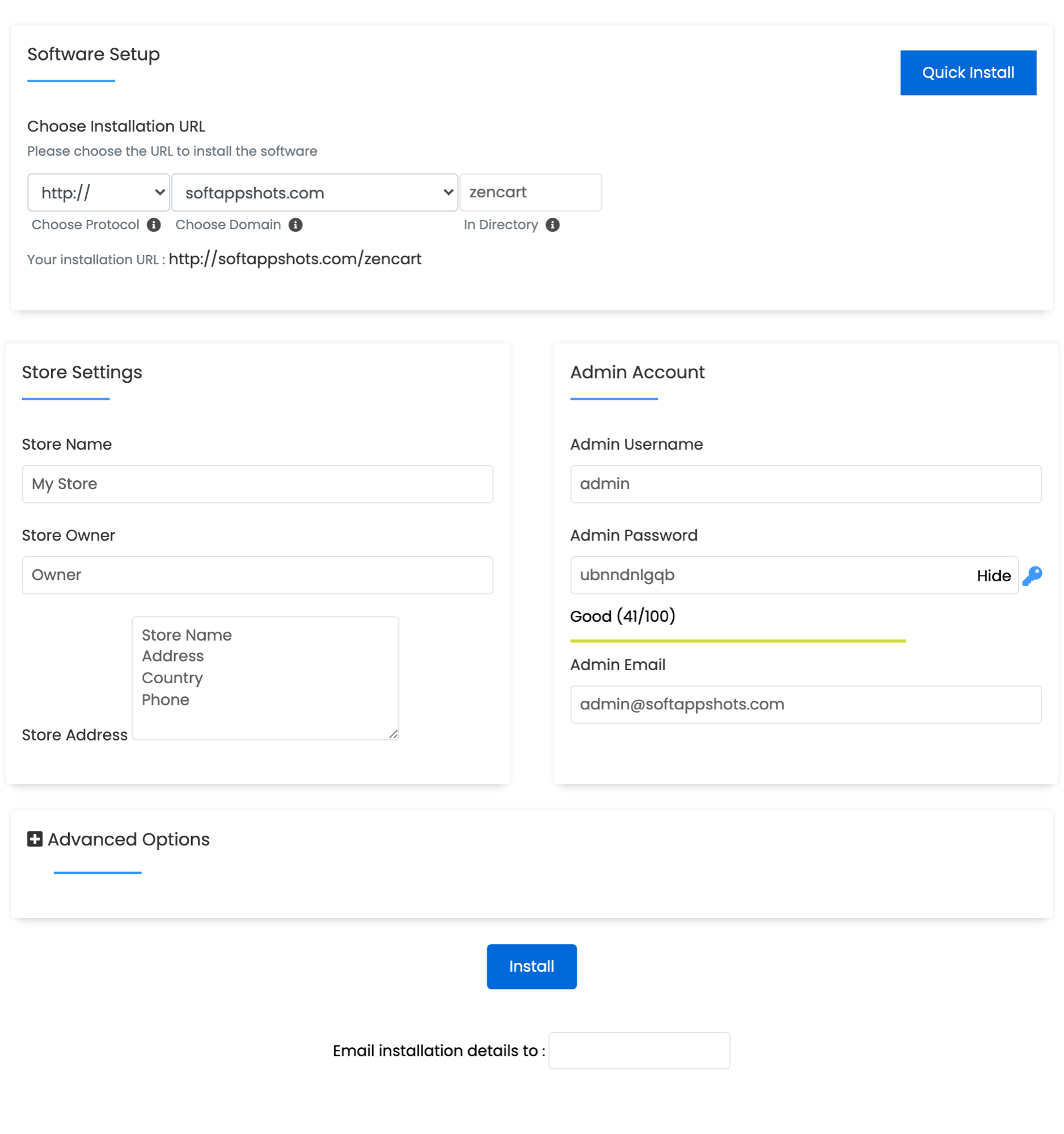This screenshot has width=1064, height=1134.
Task: Click the In Directory info icon
Action: point(553,225)
